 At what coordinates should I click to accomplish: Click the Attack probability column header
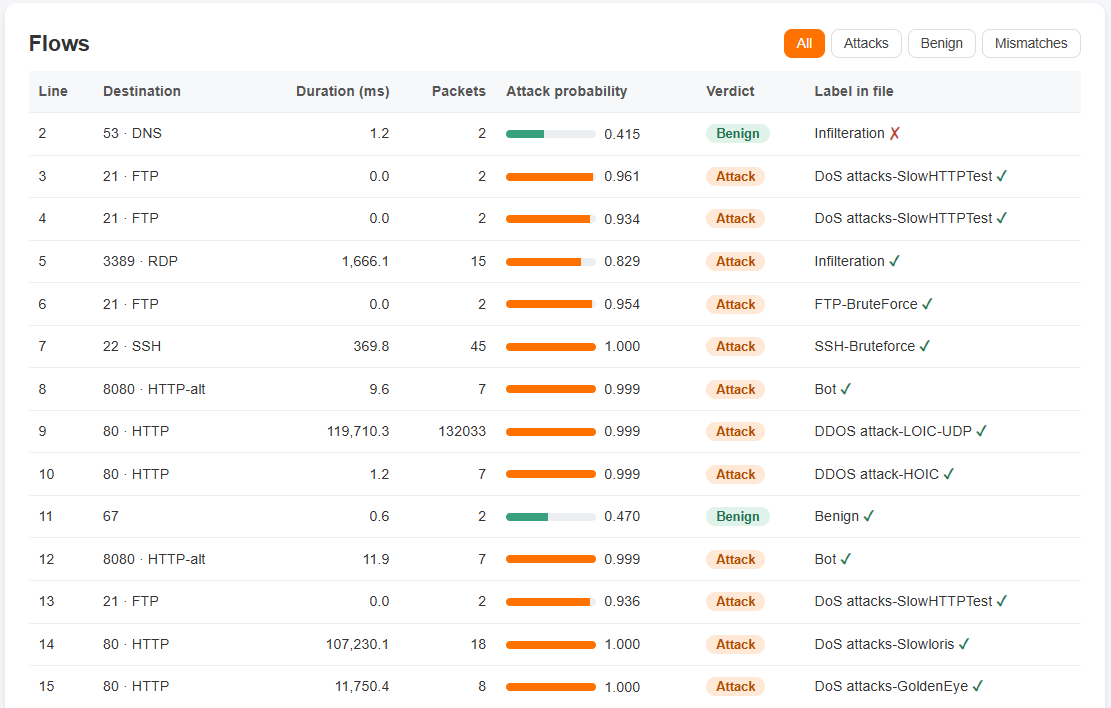tap(566, 91)
